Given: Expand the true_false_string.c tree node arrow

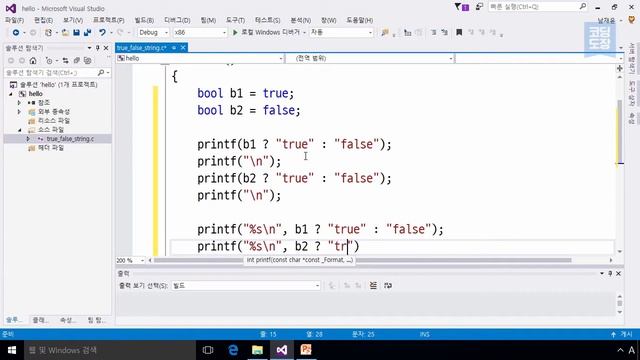Looking at the screenshot, I should point(28,139).
